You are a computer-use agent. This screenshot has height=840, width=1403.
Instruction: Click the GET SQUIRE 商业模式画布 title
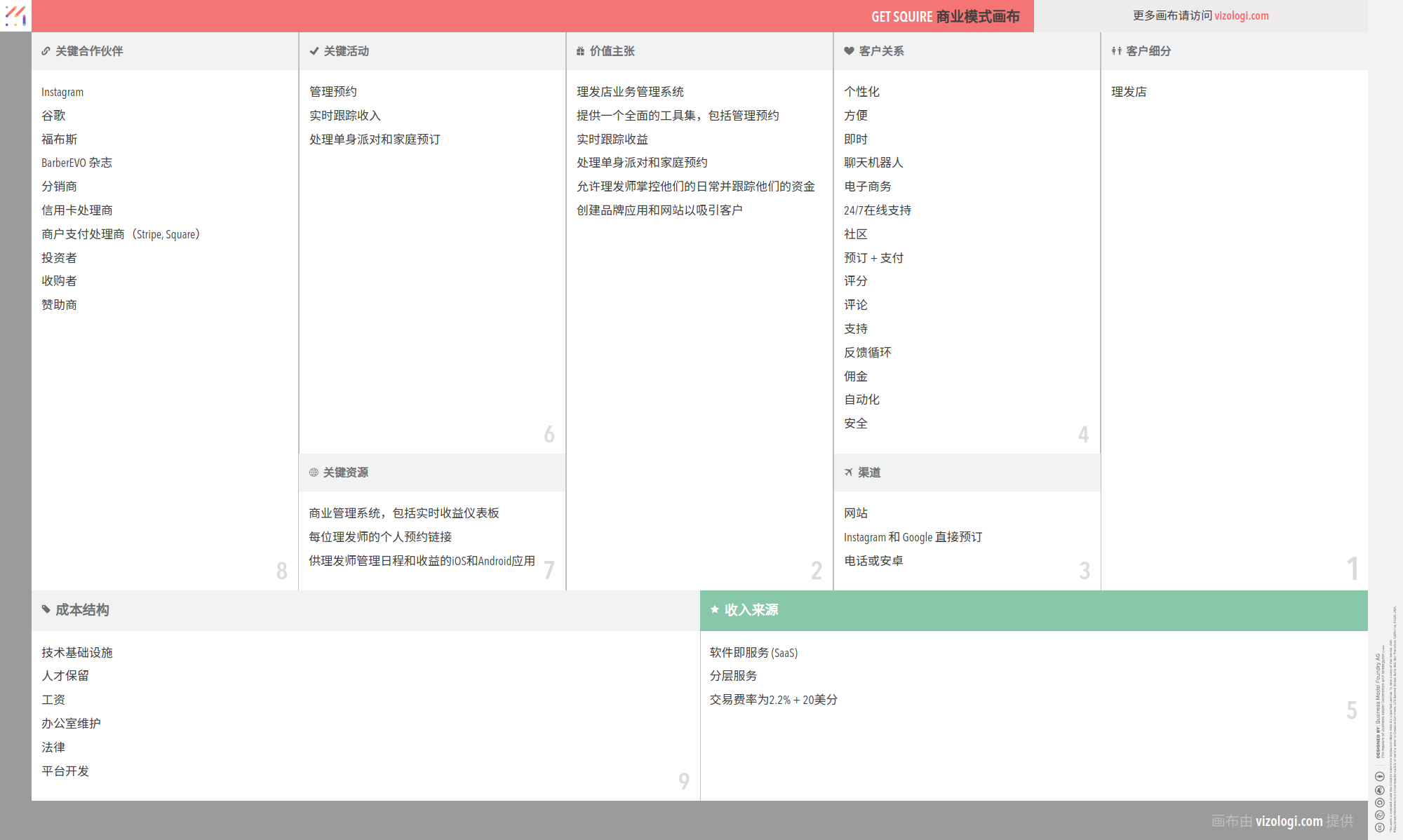[945, 16]
